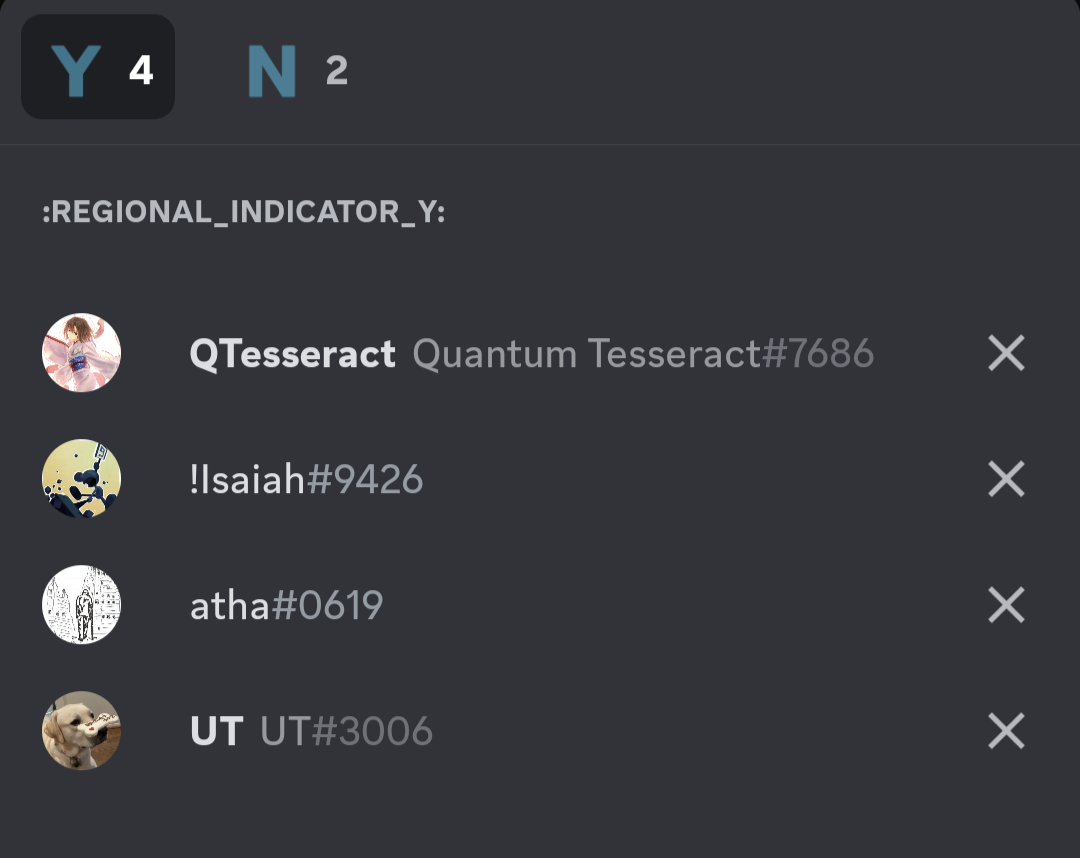Click the reaction count 2 beside N
Viewport: 1080px width, 858px height.
coord(336,71)
